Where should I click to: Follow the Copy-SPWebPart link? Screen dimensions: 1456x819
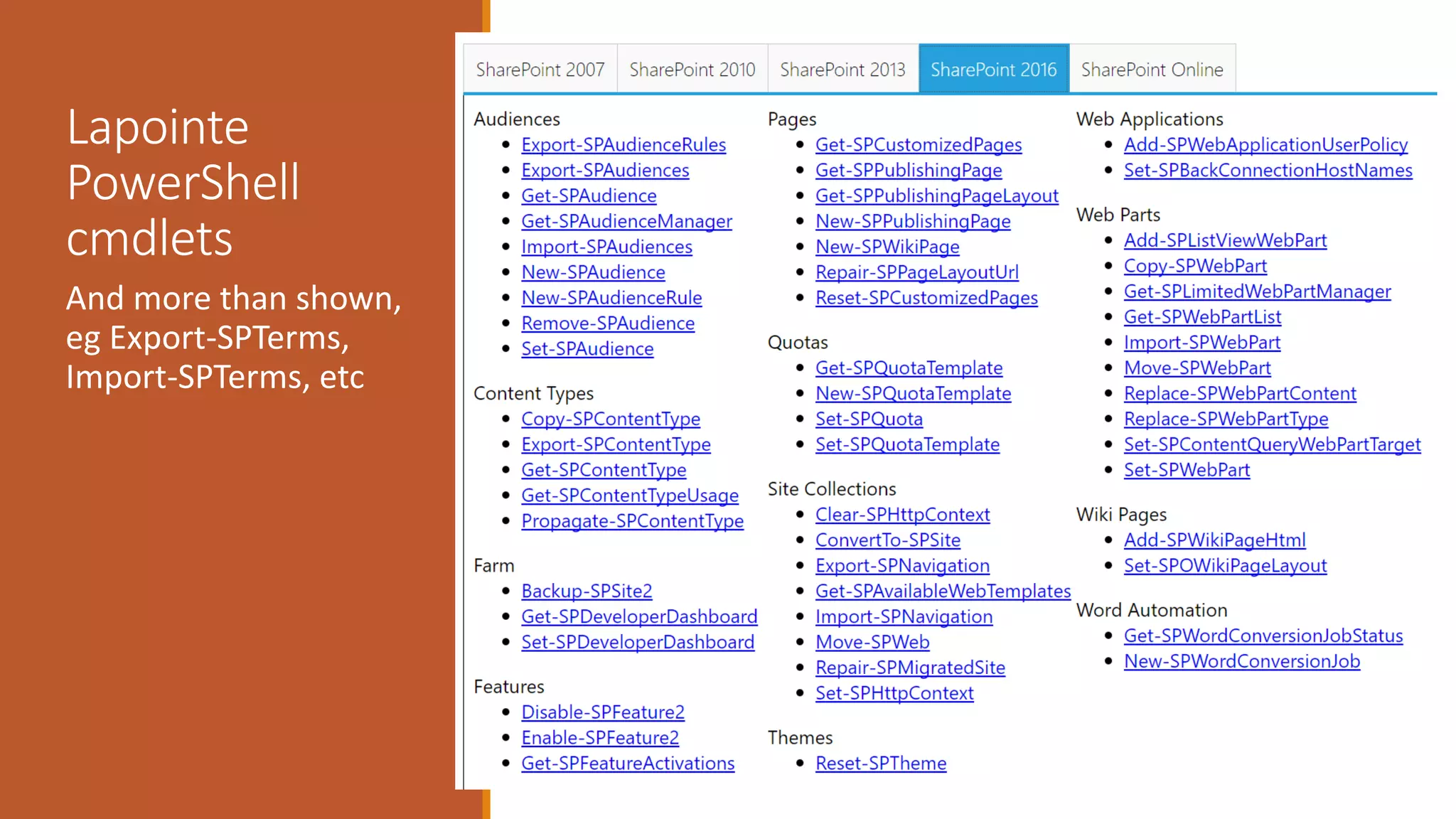pos(1195,267)
